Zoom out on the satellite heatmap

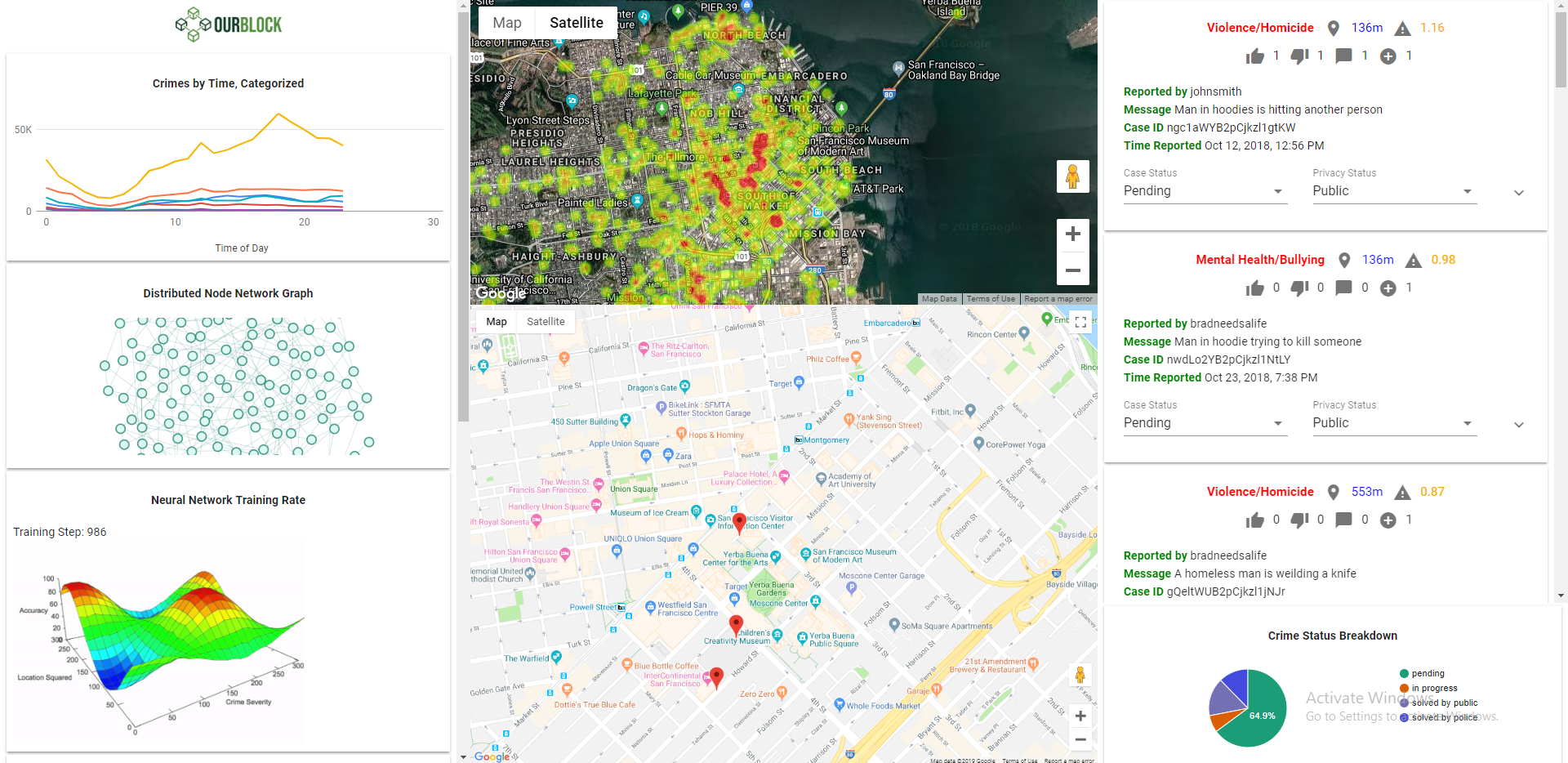point(1073,270)
